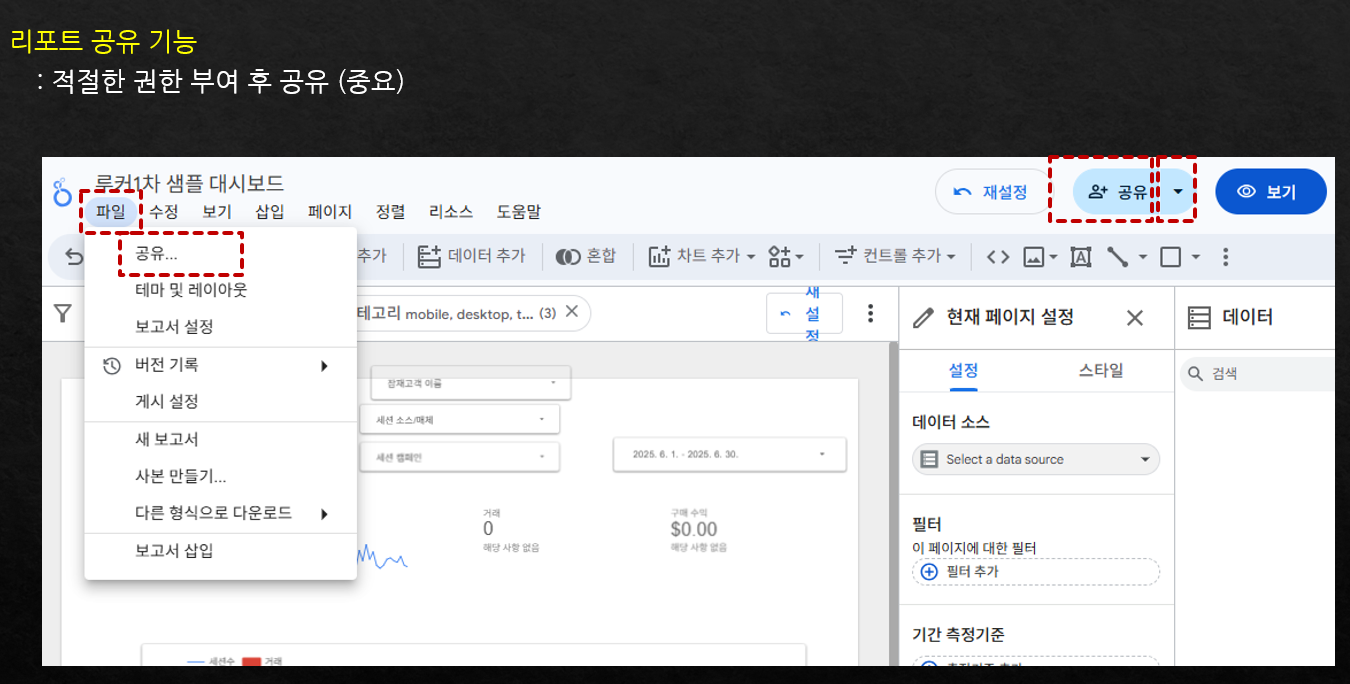Click the blue 보기 view button
The image size is (1350, 684).
(1270, 190)
